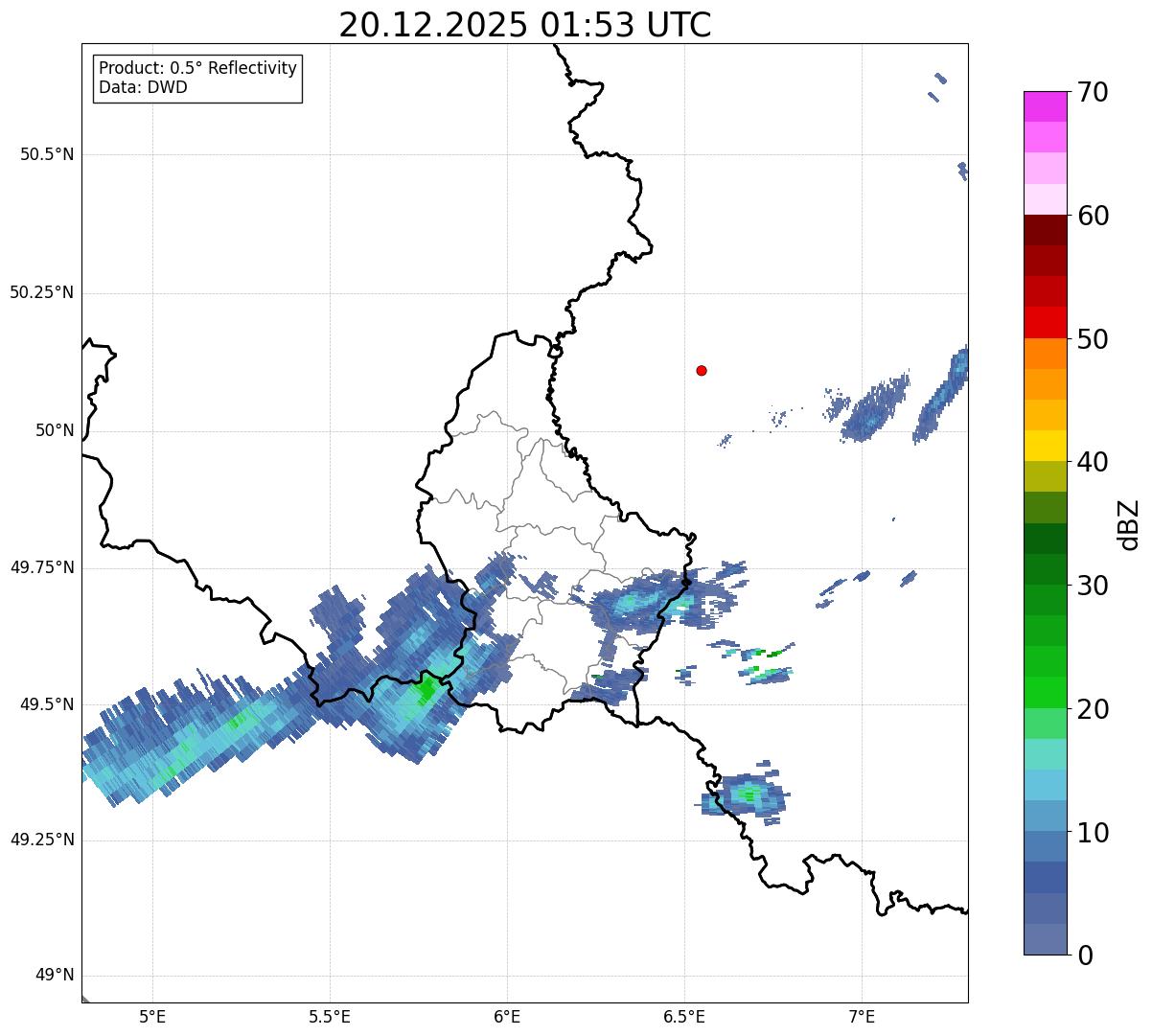This screenshot has width=1152, height=1036.
Task: Click the "Data: DWD" text
Action: pos(143,87)
